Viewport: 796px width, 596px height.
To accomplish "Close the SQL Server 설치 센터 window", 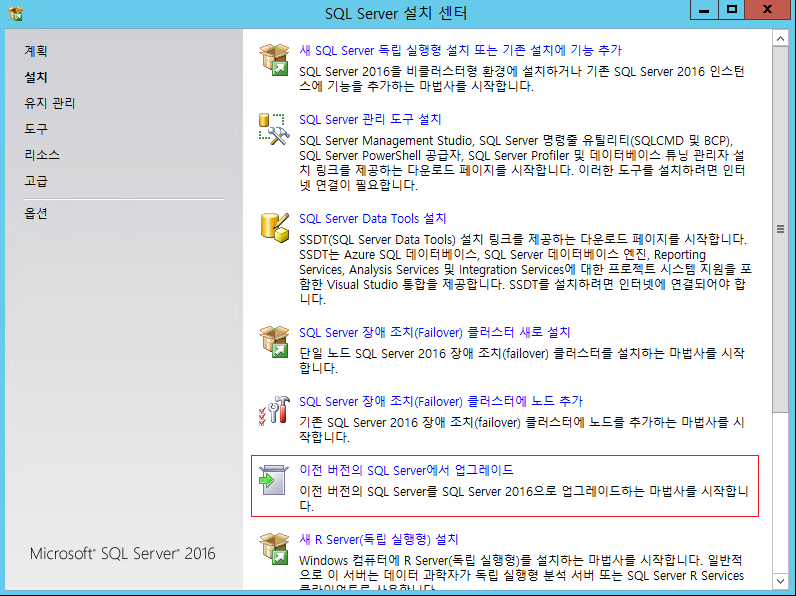I will [x=768, y=10].
